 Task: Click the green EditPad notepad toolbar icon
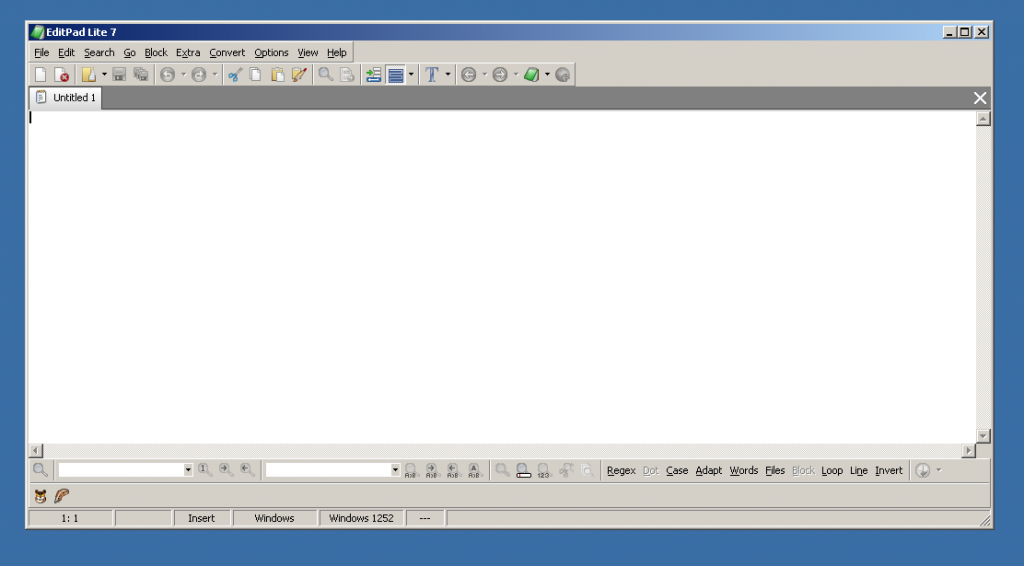coord(532,75)
